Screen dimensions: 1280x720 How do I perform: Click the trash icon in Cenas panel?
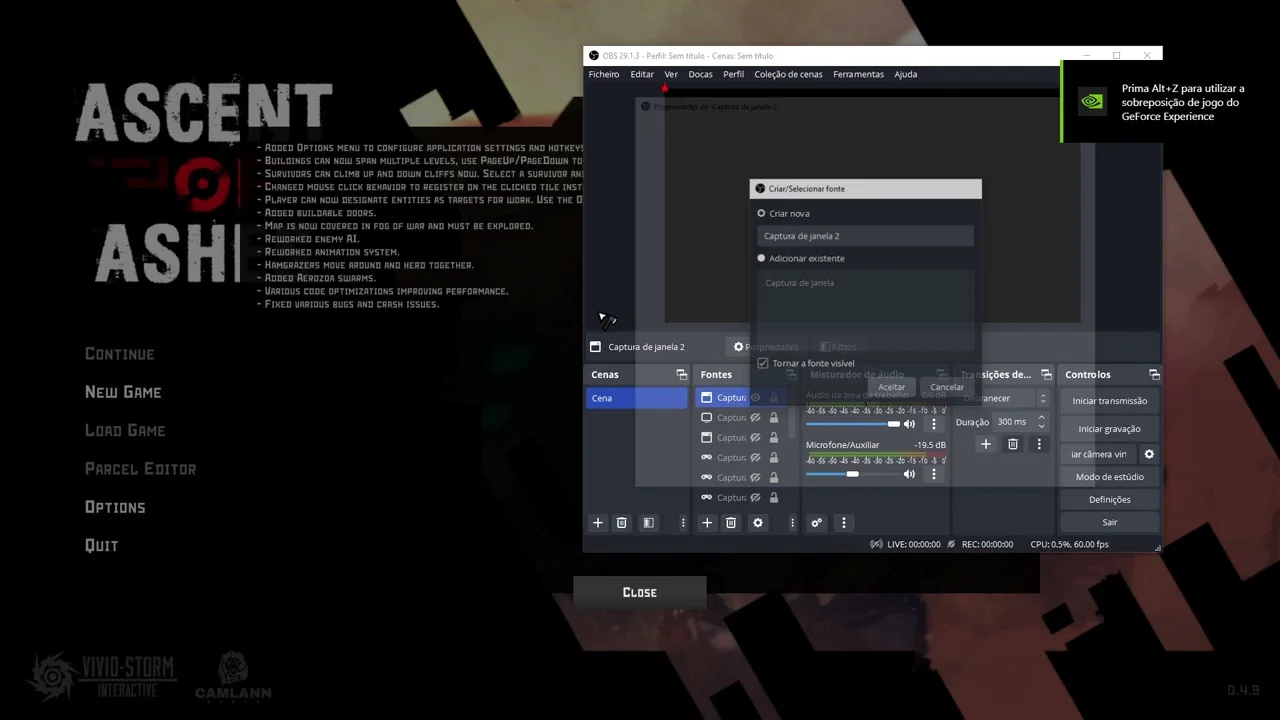621,523
